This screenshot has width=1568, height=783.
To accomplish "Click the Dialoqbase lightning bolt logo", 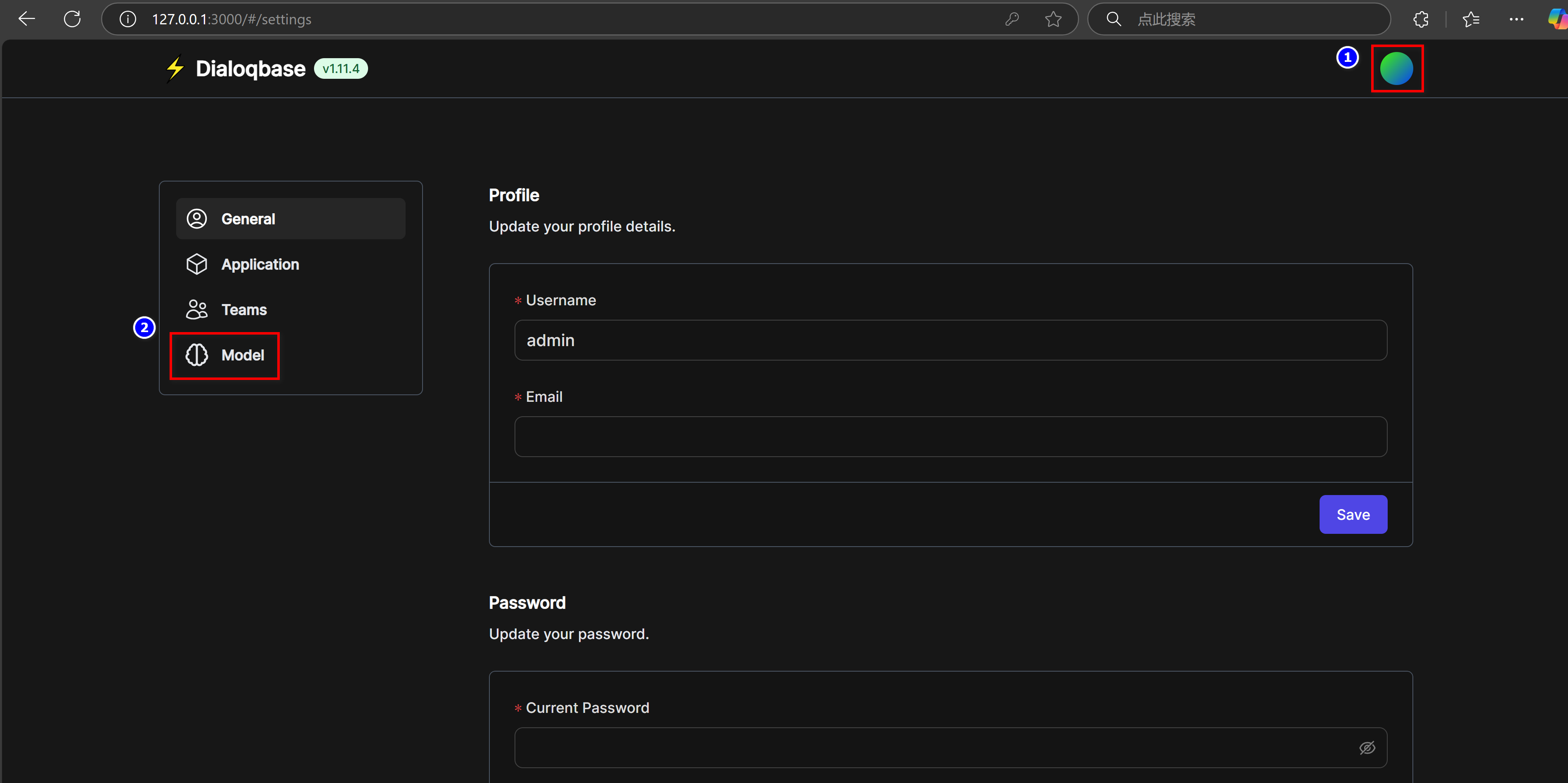I will click(x=175, y=68).
